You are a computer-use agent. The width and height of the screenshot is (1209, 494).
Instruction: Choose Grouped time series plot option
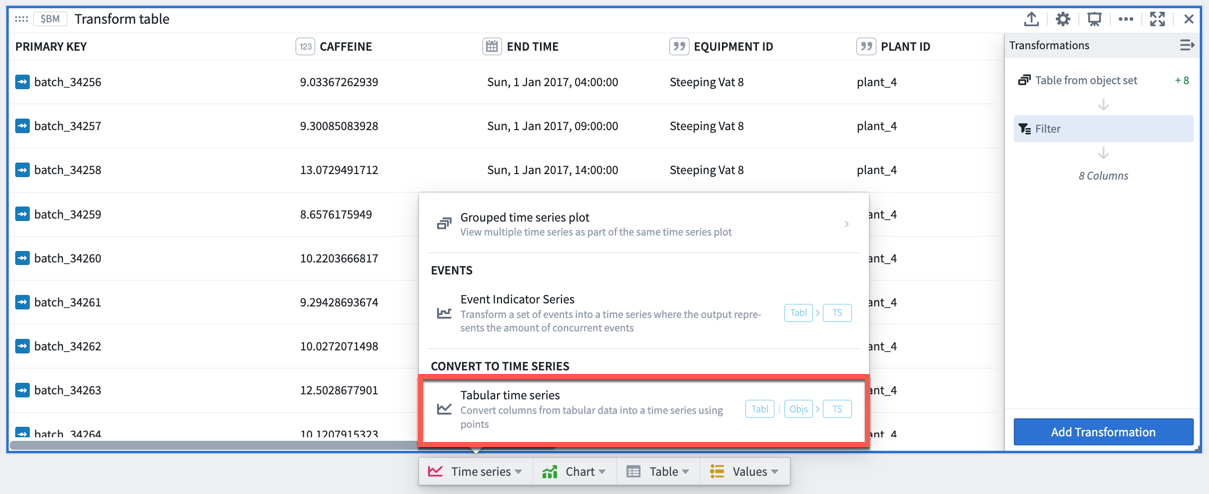643,224
